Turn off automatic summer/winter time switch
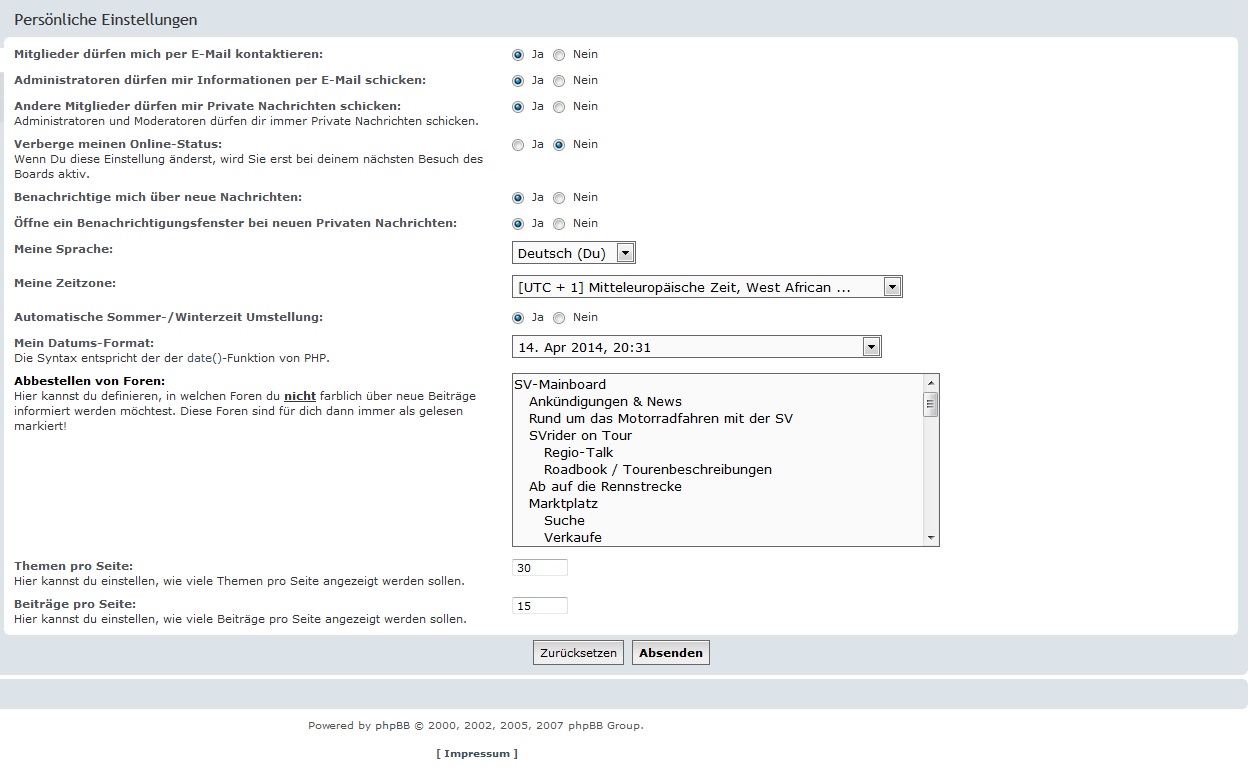Viewport: 1252px width, 778px height. 559,318
